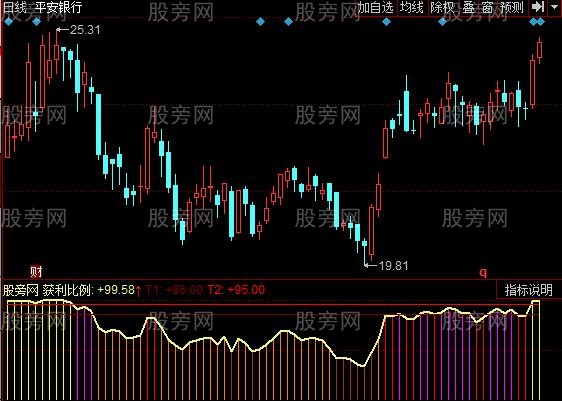
Task: Click the 平安银行 stock name
Action: click(58, 7)
